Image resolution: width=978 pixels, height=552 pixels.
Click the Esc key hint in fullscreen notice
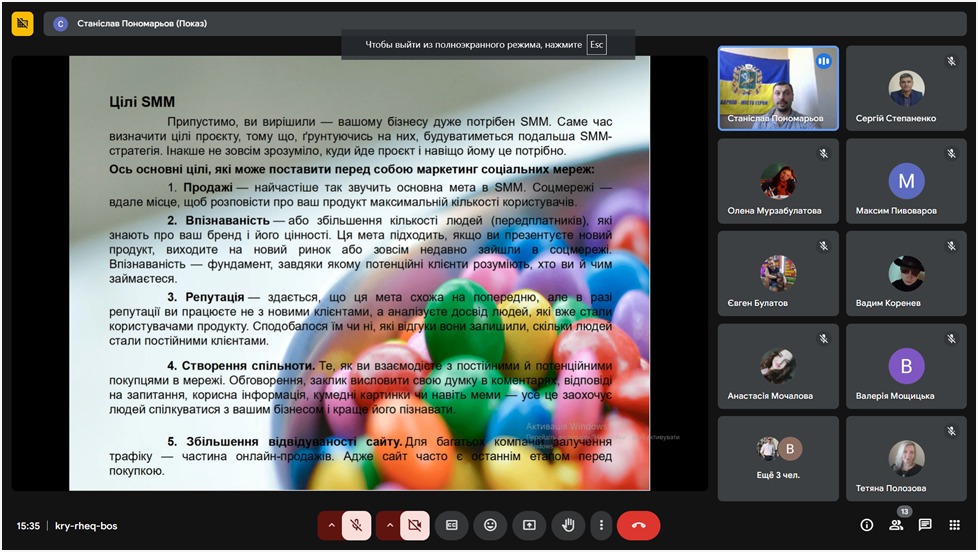click(x=597, y=44)
